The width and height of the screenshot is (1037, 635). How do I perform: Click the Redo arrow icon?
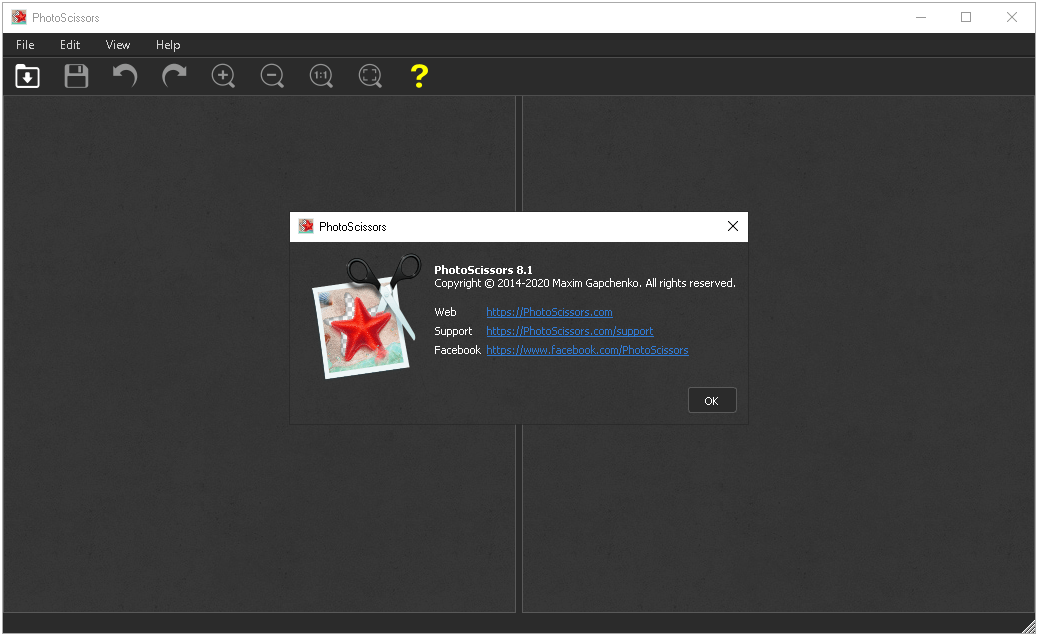174,76
